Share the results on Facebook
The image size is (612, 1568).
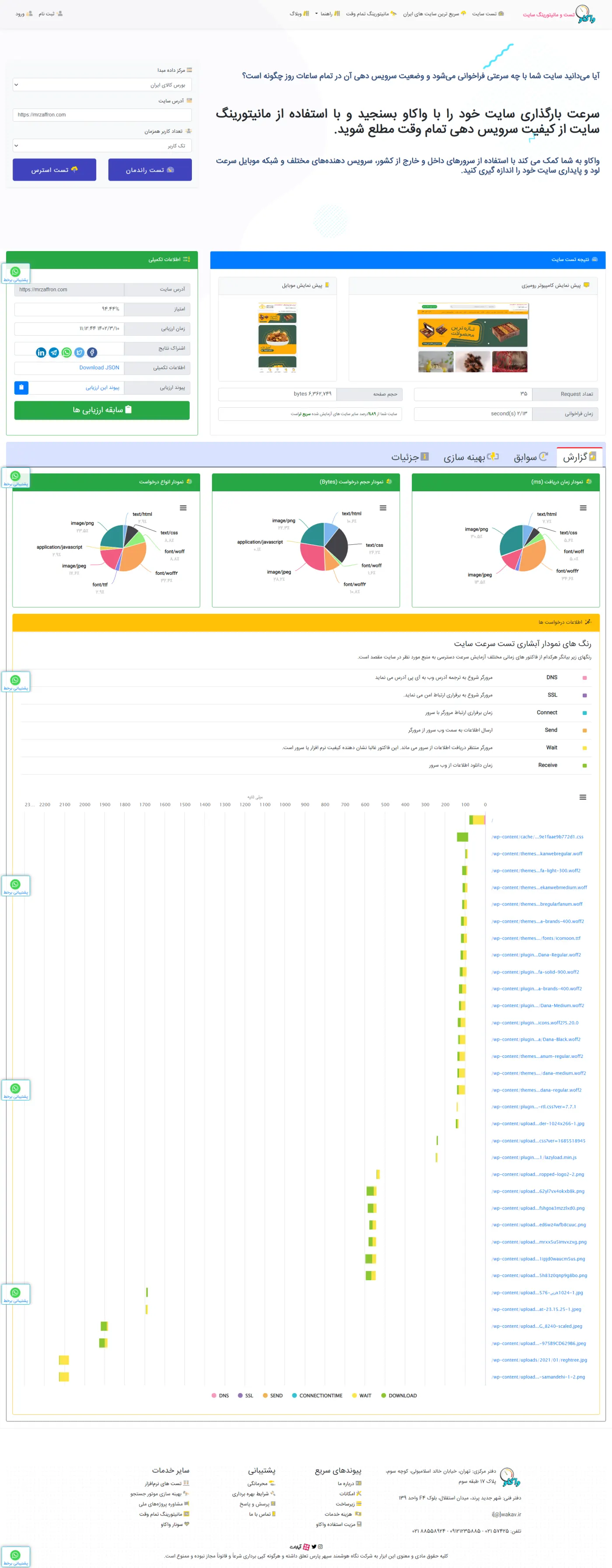(92, 353)
